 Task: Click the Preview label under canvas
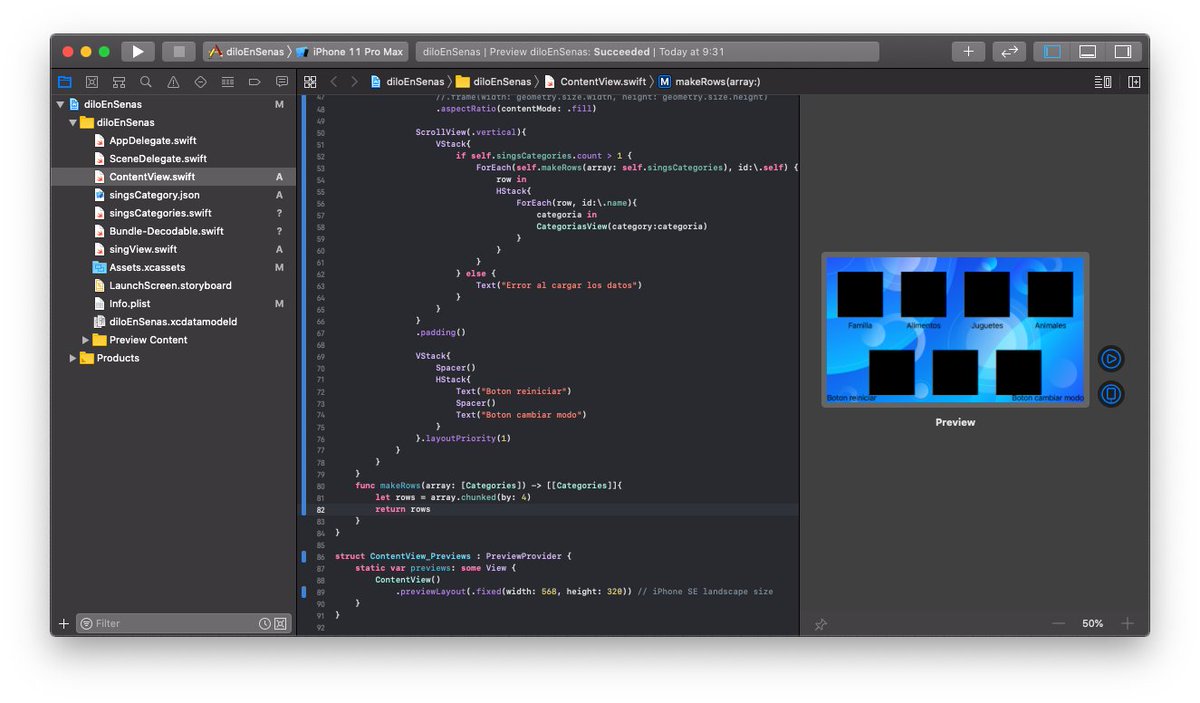pyautogui.click(x=955, y=422)
